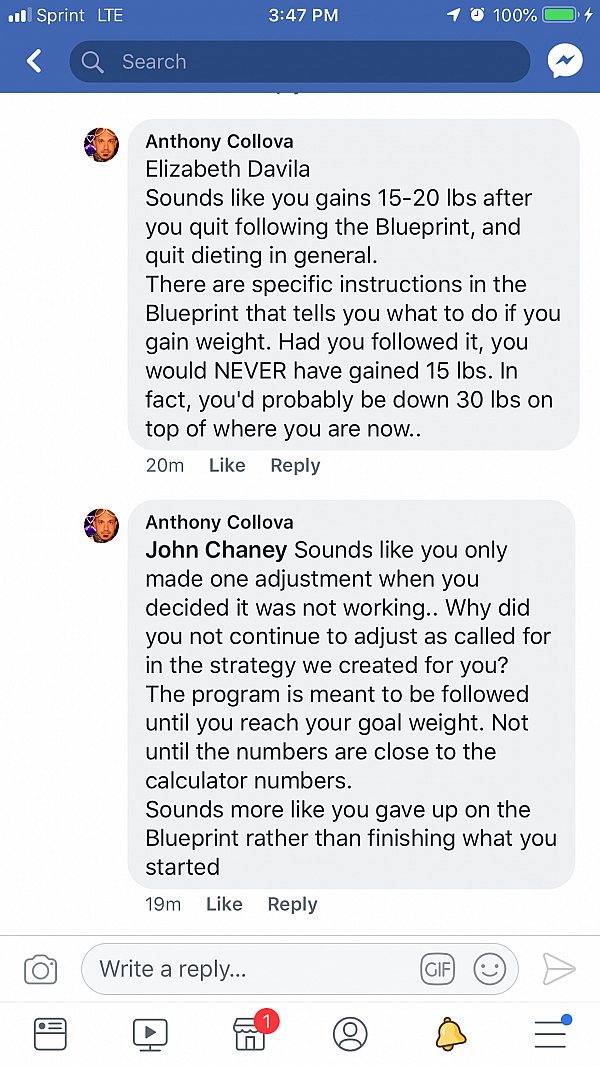Open the hamburger menu tab
Screen dimensions: 600x1066
551,1033
